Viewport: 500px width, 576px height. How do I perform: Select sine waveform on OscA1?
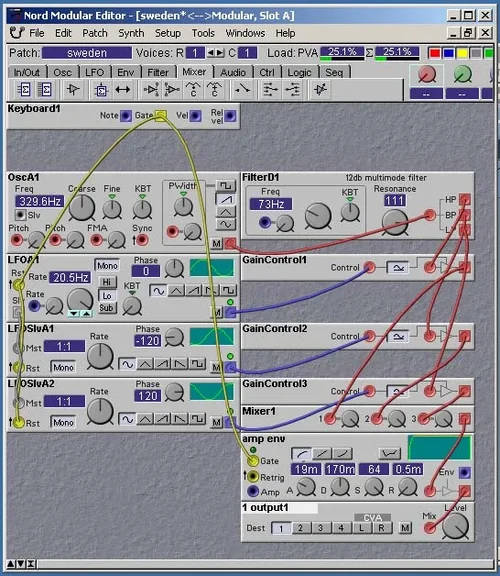click(226, 224)
